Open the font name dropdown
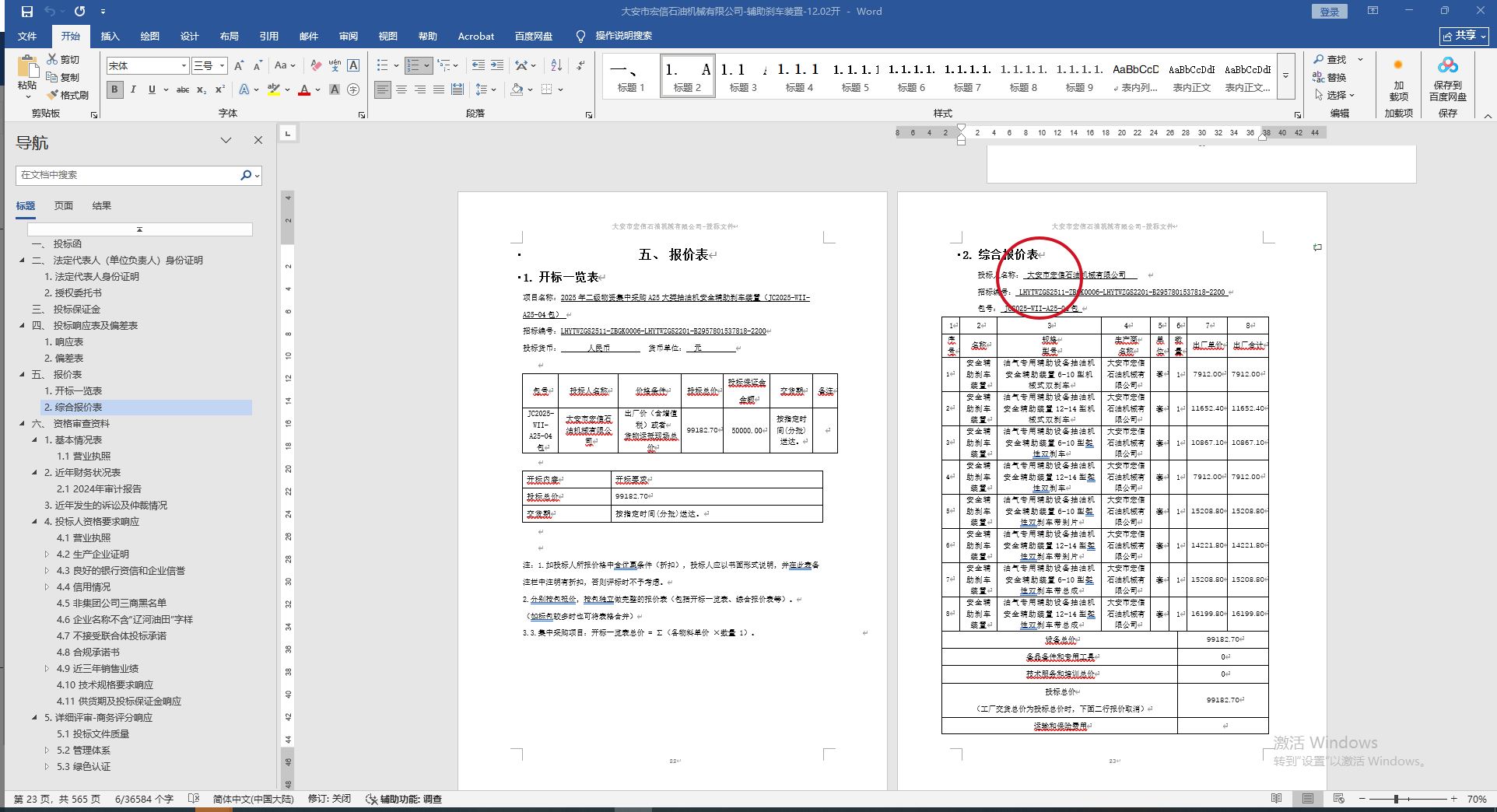 (x=184, y=66)
